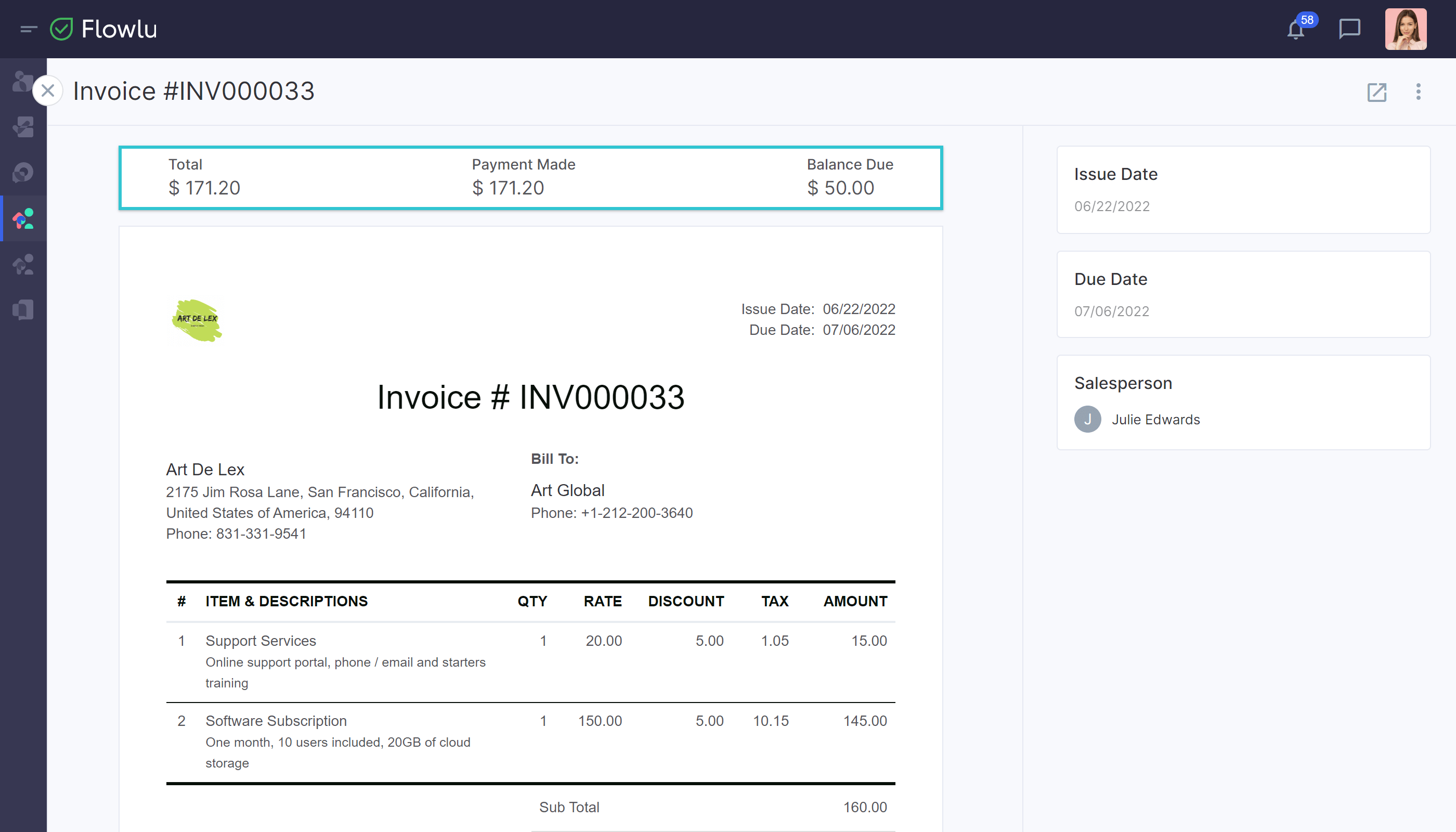Open the chat messages icon
Image resolution: width=1456 pixels, height=832 pixels.
coord(1350,29)
